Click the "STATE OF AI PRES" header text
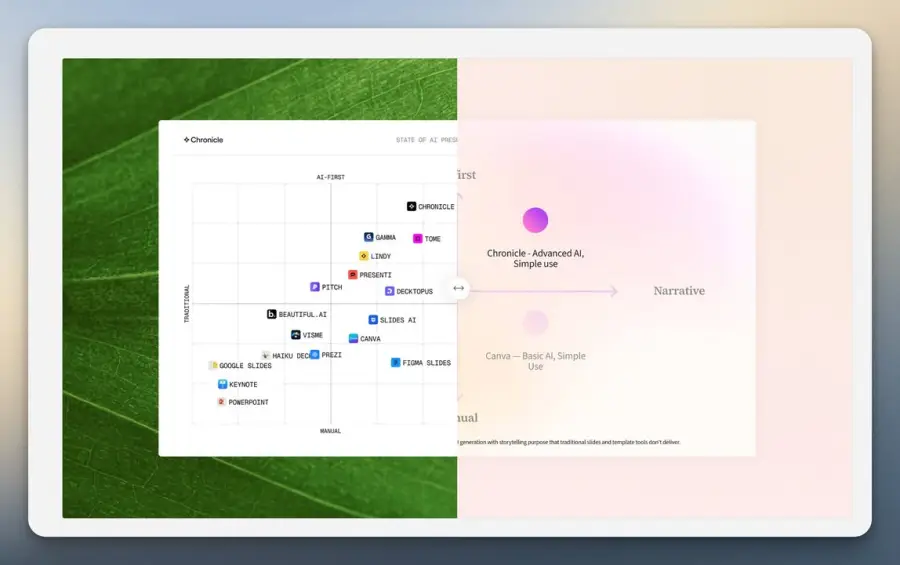This screenshot has height=565, width=900. coord(426,140)
